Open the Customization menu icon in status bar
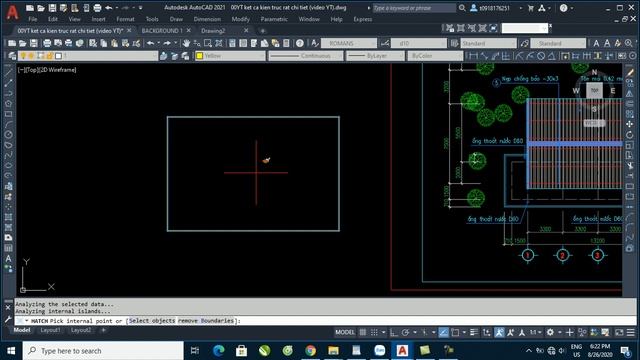The image size is (640, 360). (631, 332)
